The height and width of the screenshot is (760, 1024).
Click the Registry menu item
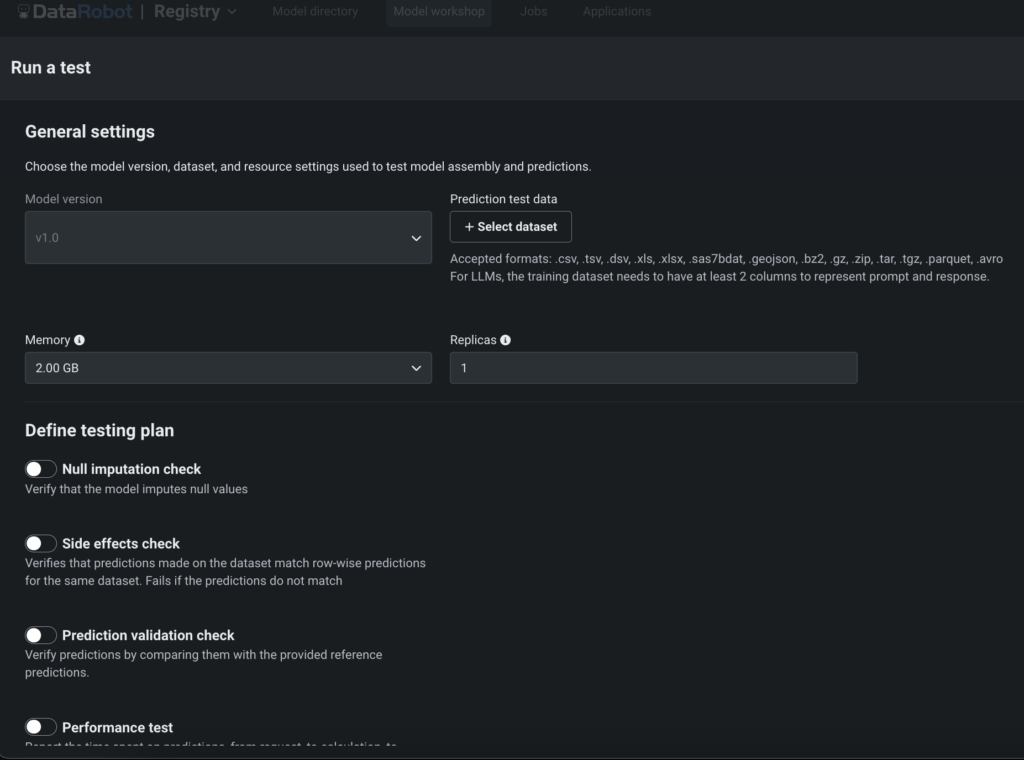[x=188, y=12]
